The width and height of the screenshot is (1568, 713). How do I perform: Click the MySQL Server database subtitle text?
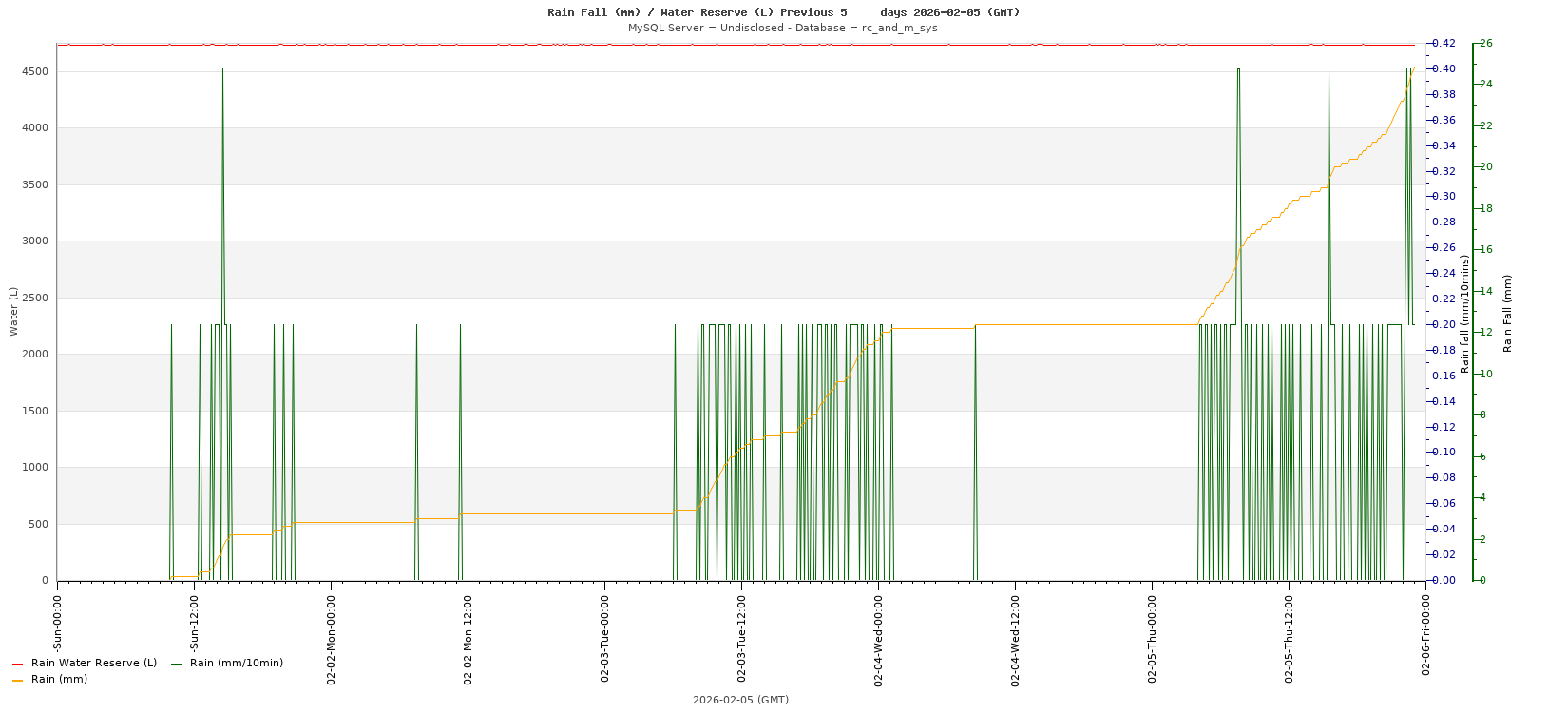tap(782, 28)
